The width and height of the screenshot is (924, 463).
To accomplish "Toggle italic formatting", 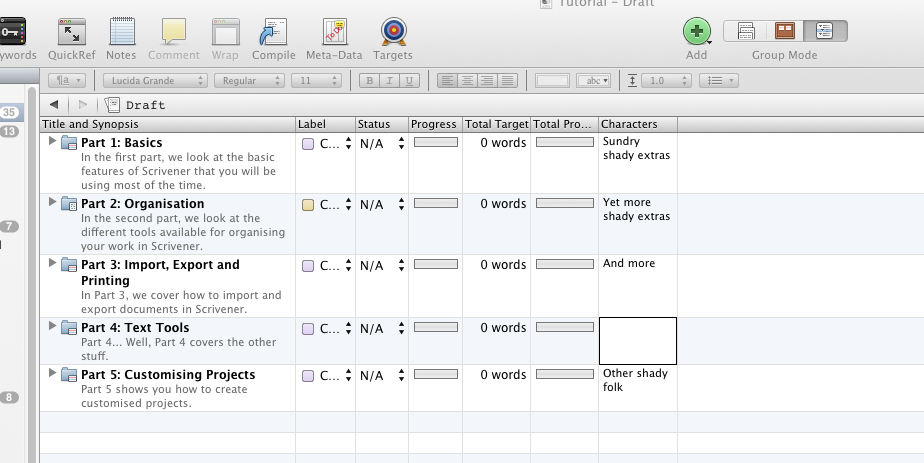I will (x=389, y=81).
